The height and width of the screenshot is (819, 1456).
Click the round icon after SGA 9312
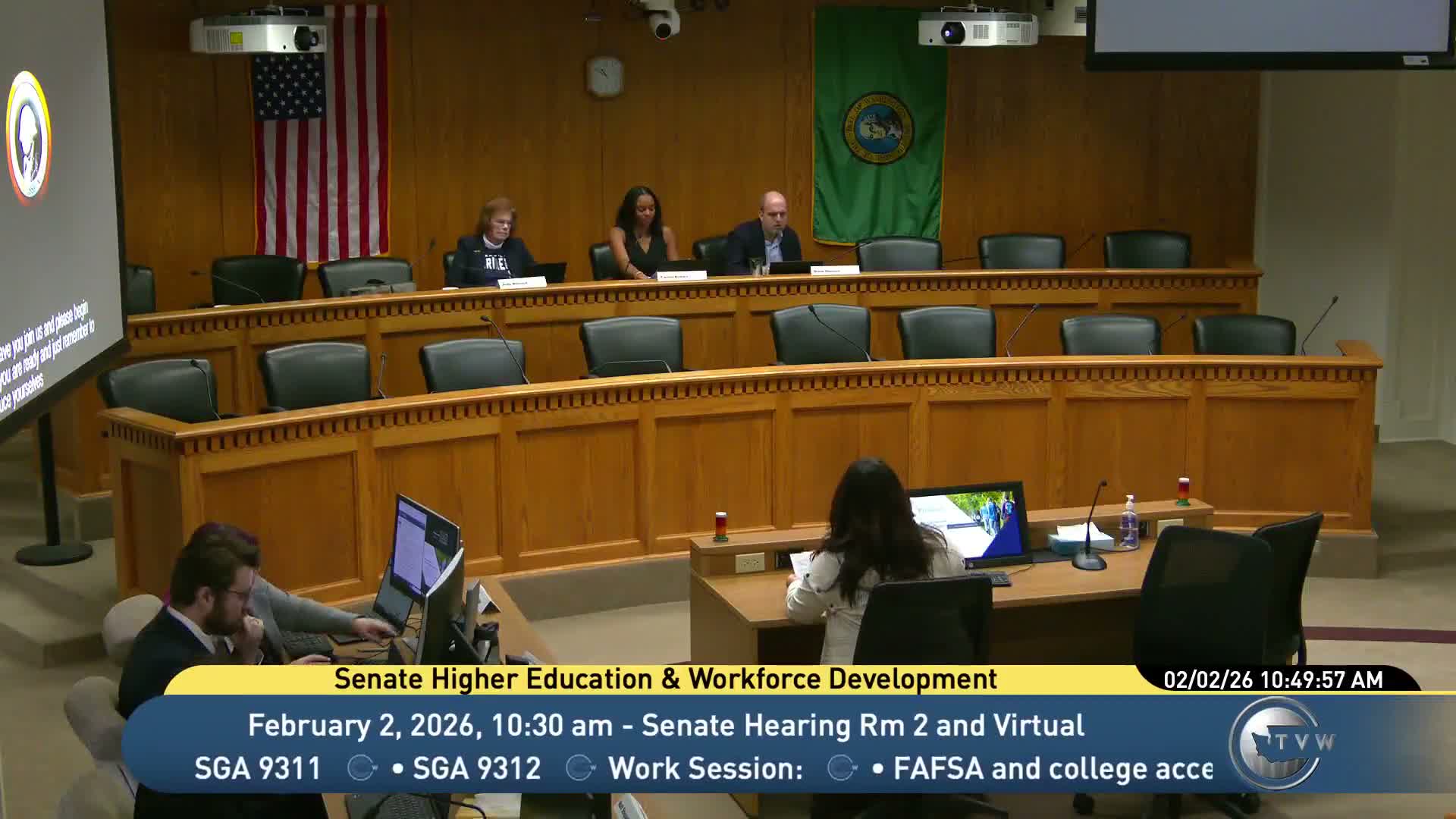click(x=580, y=768)
